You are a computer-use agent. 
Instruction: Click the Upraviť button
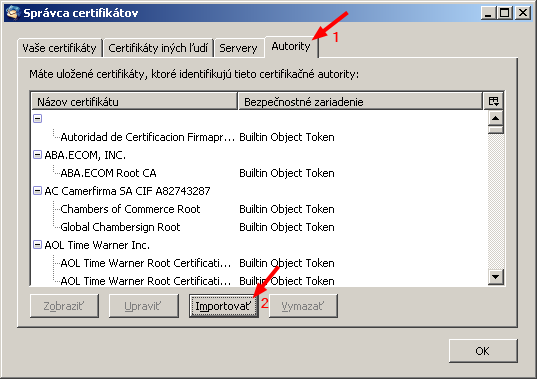coord(144,306)
